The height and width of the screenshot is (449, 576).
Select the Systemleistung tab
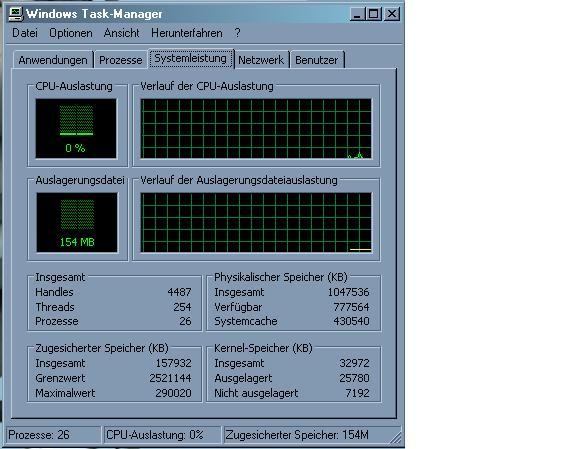tap(190, 58)
